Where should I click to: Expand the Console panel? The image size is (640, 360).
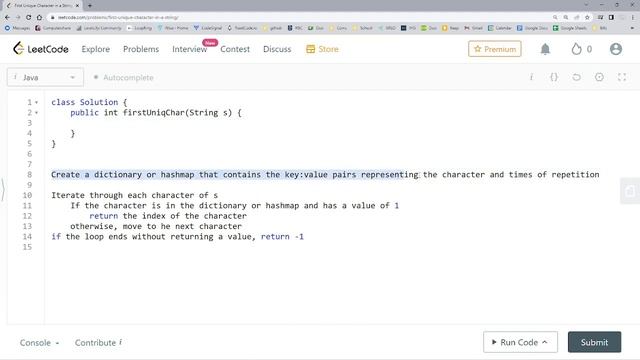(40, 342)
